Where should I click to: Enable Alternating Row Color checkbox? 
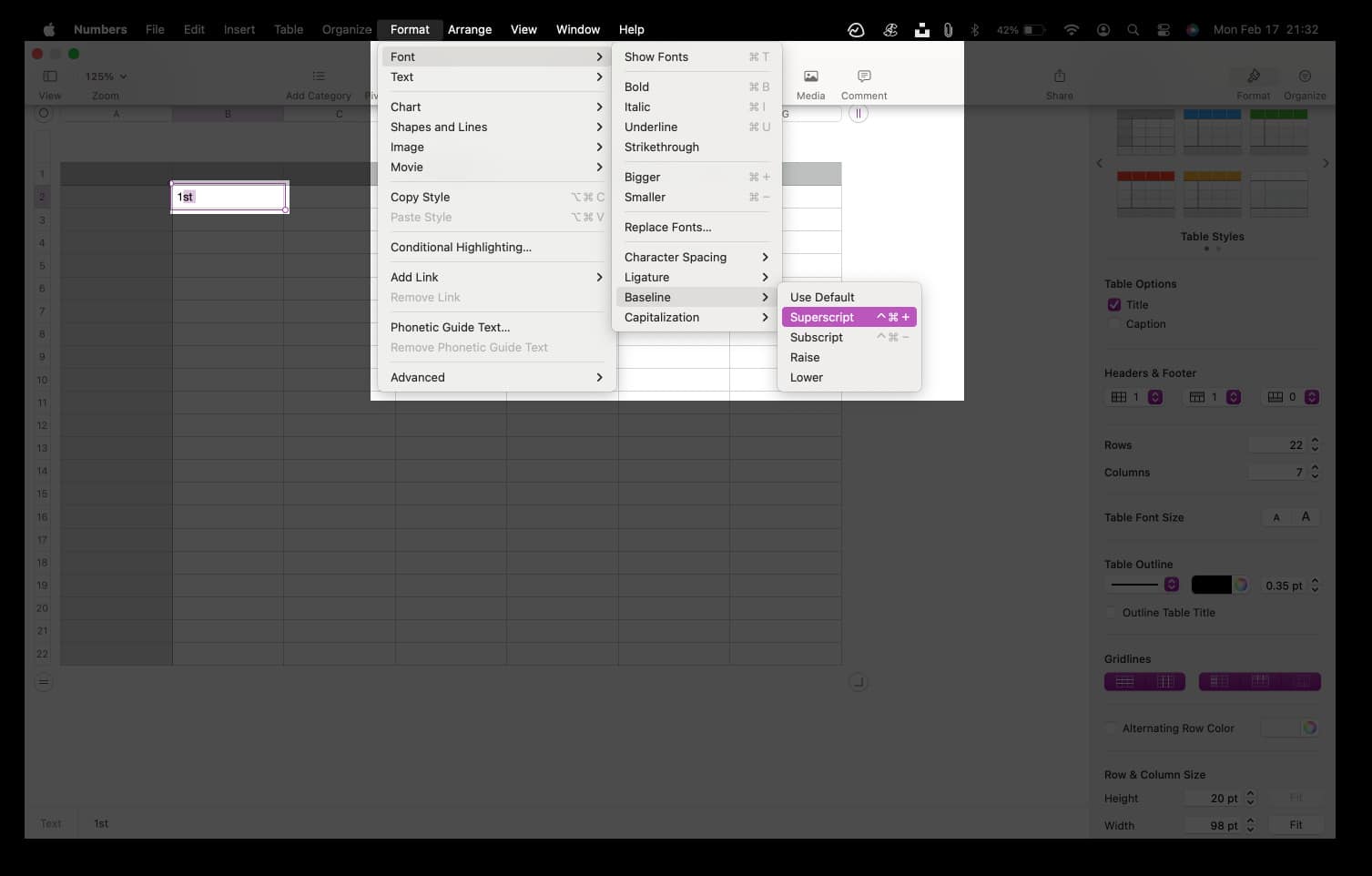point(1111,728)
